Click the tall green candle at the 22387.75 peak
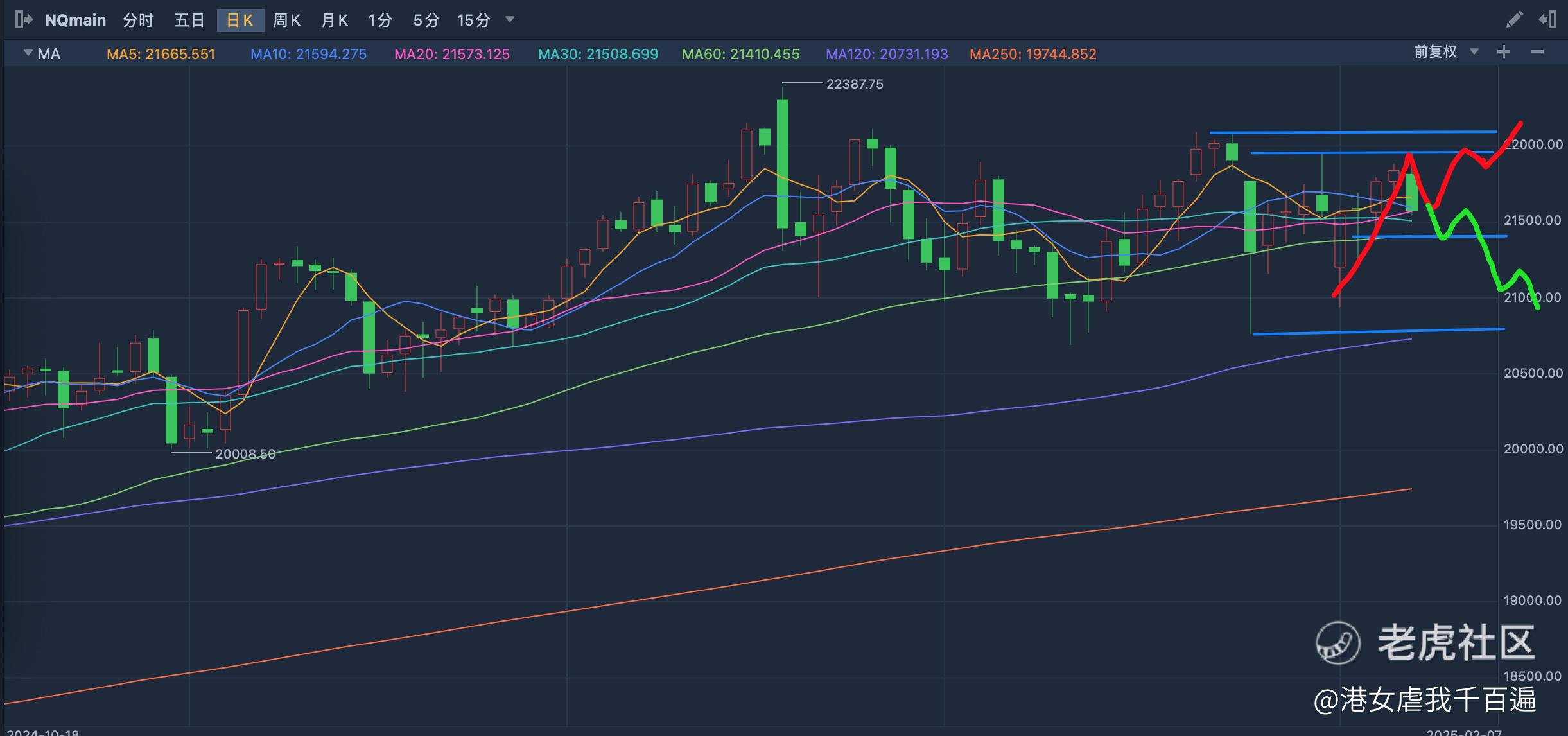 click(x=783, y=164)
